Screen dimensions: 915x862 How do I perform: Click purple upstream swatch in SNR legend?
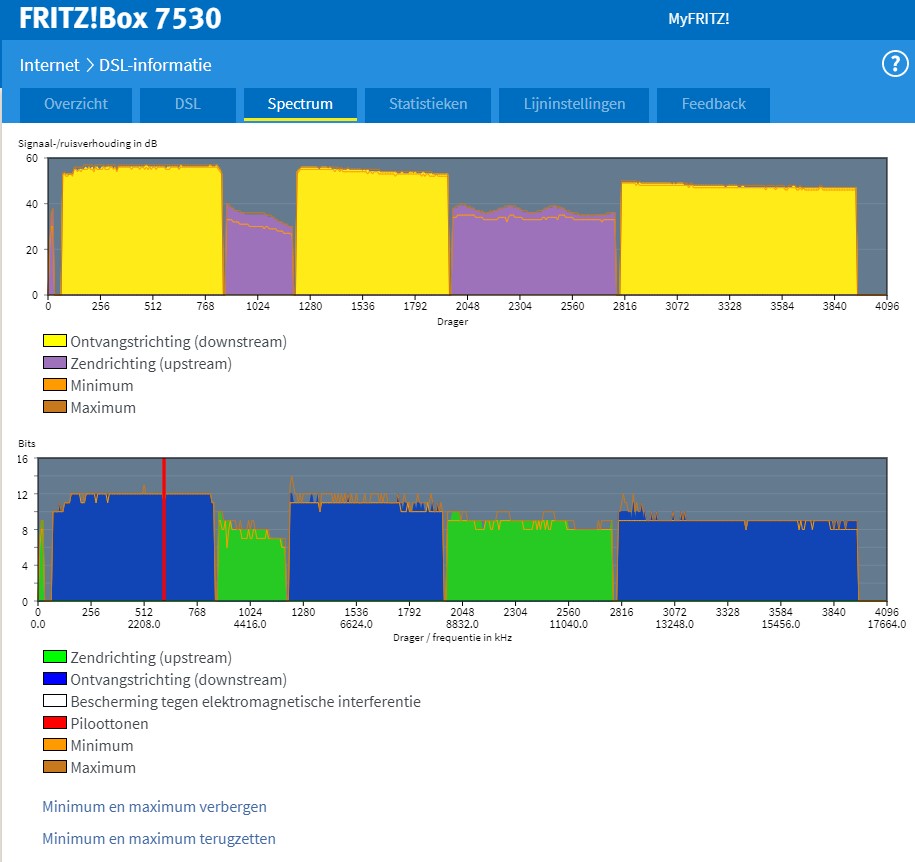(x=54, y=364)
